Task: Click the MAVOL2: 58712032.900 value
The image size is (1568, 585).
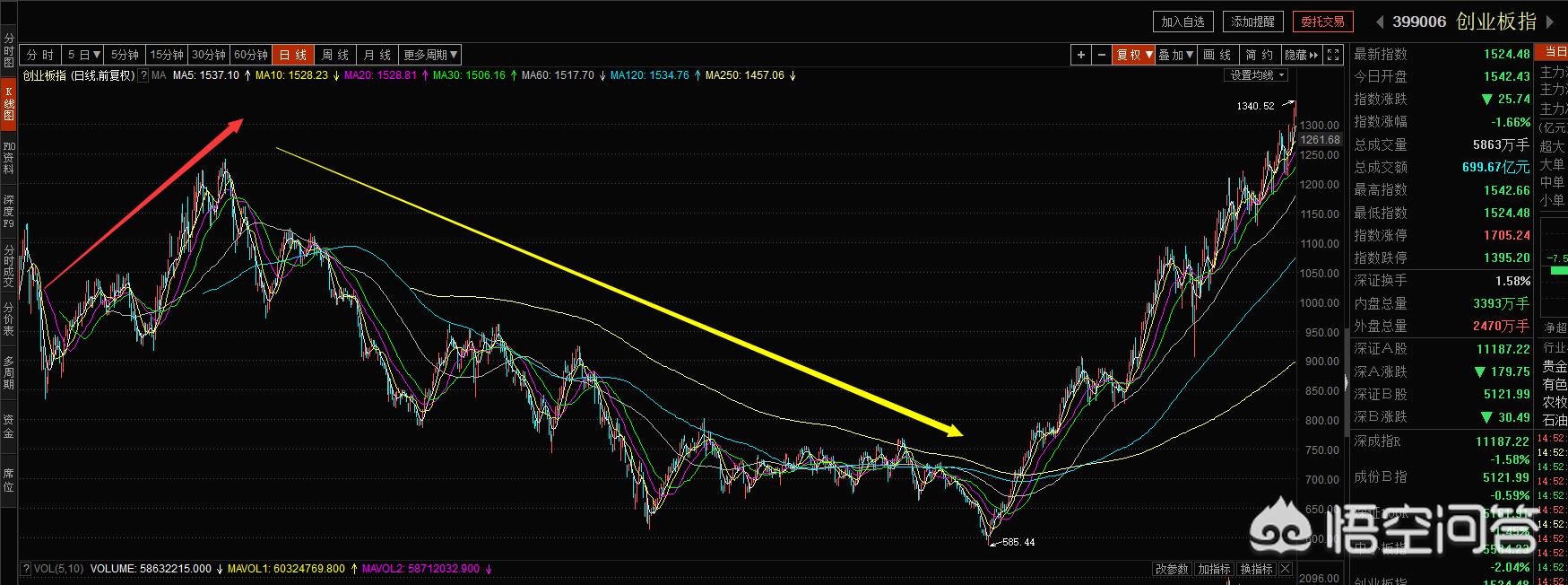Action: (x=420, y=569)
